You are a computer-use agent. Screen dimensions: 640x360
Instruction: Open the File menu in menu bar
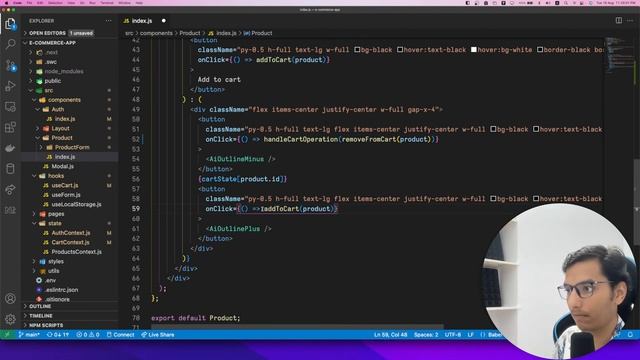(x=29, y=3)
